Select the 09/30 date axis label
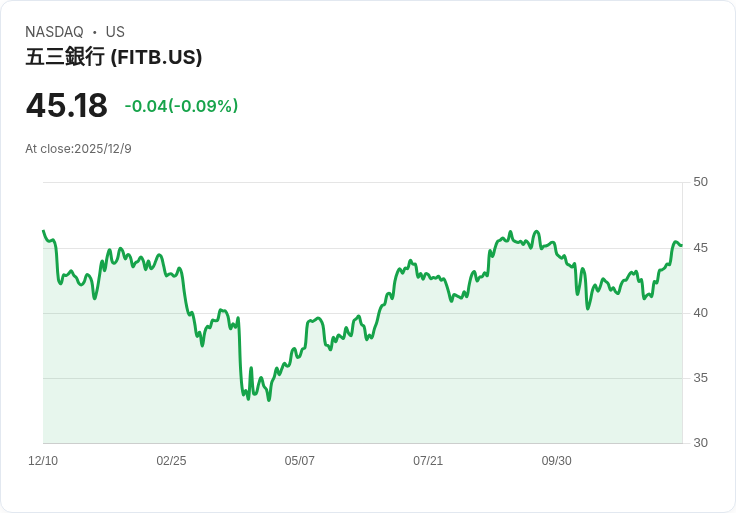 [556, 461]
